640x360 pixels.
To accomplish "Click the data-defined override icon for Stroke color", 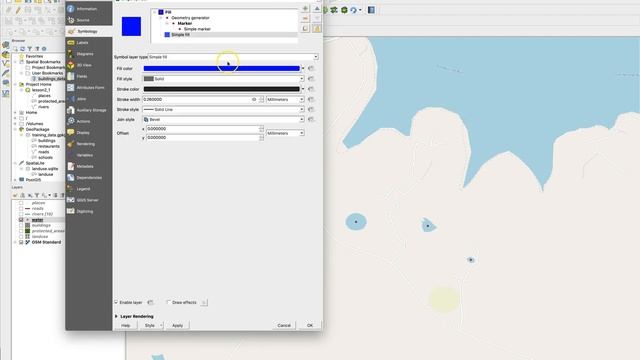I will (x=311, y=89).
